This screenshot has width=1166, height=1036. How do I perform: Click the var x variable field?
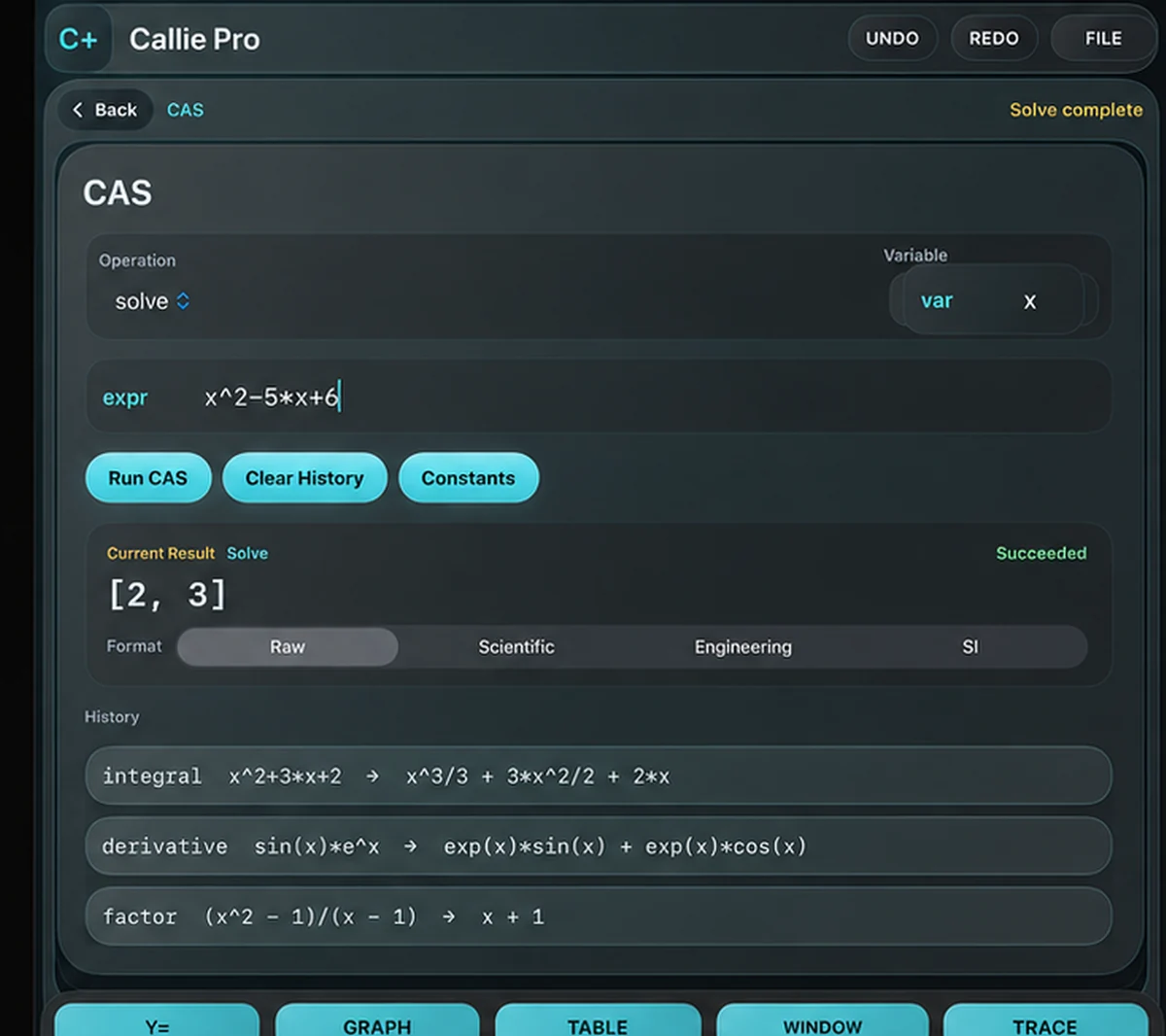tap(994, 300)
